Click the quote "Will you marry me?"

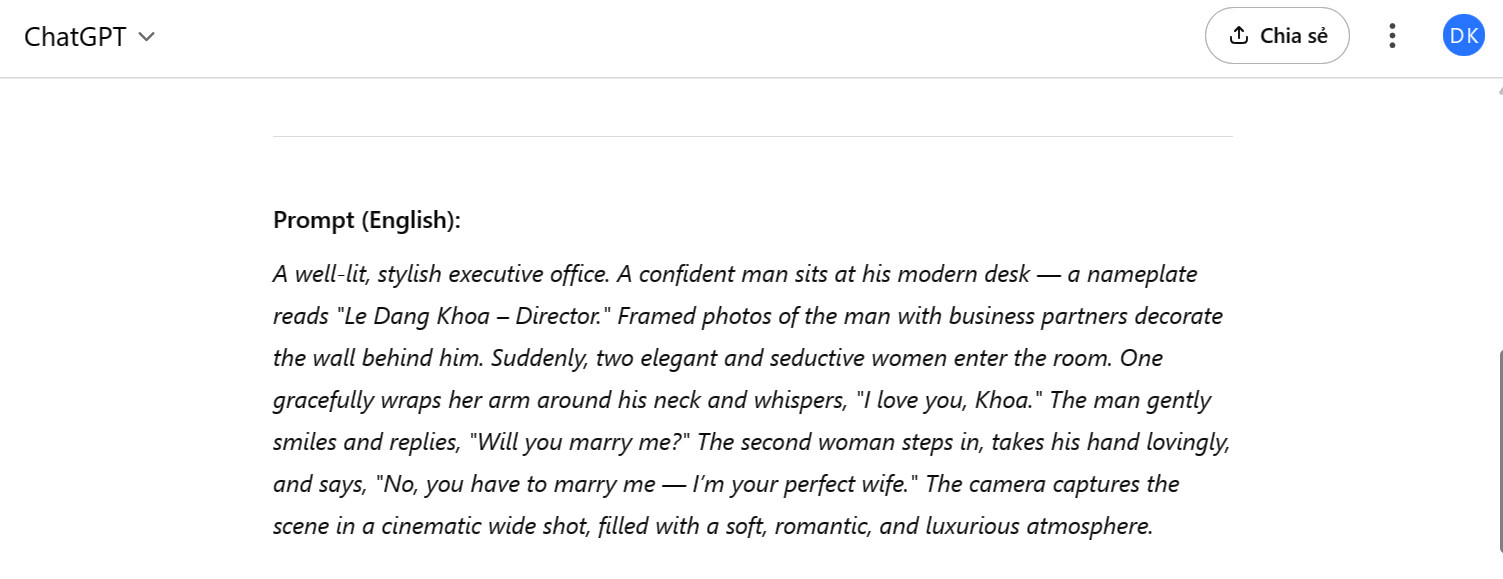click(x=582, y=443)
